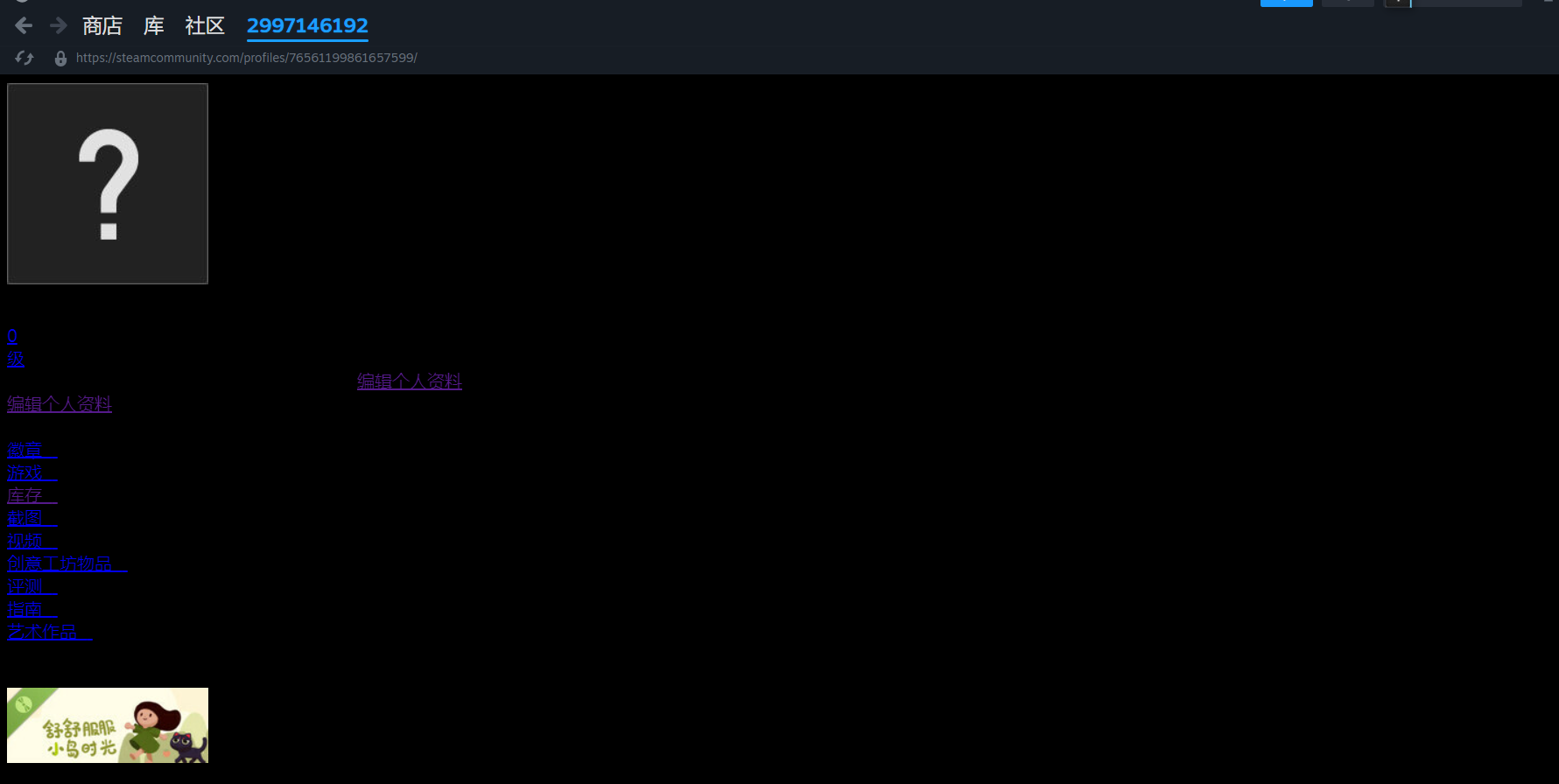
Task: Go back with the left arrow icon
Action: [x=24, y=26]
